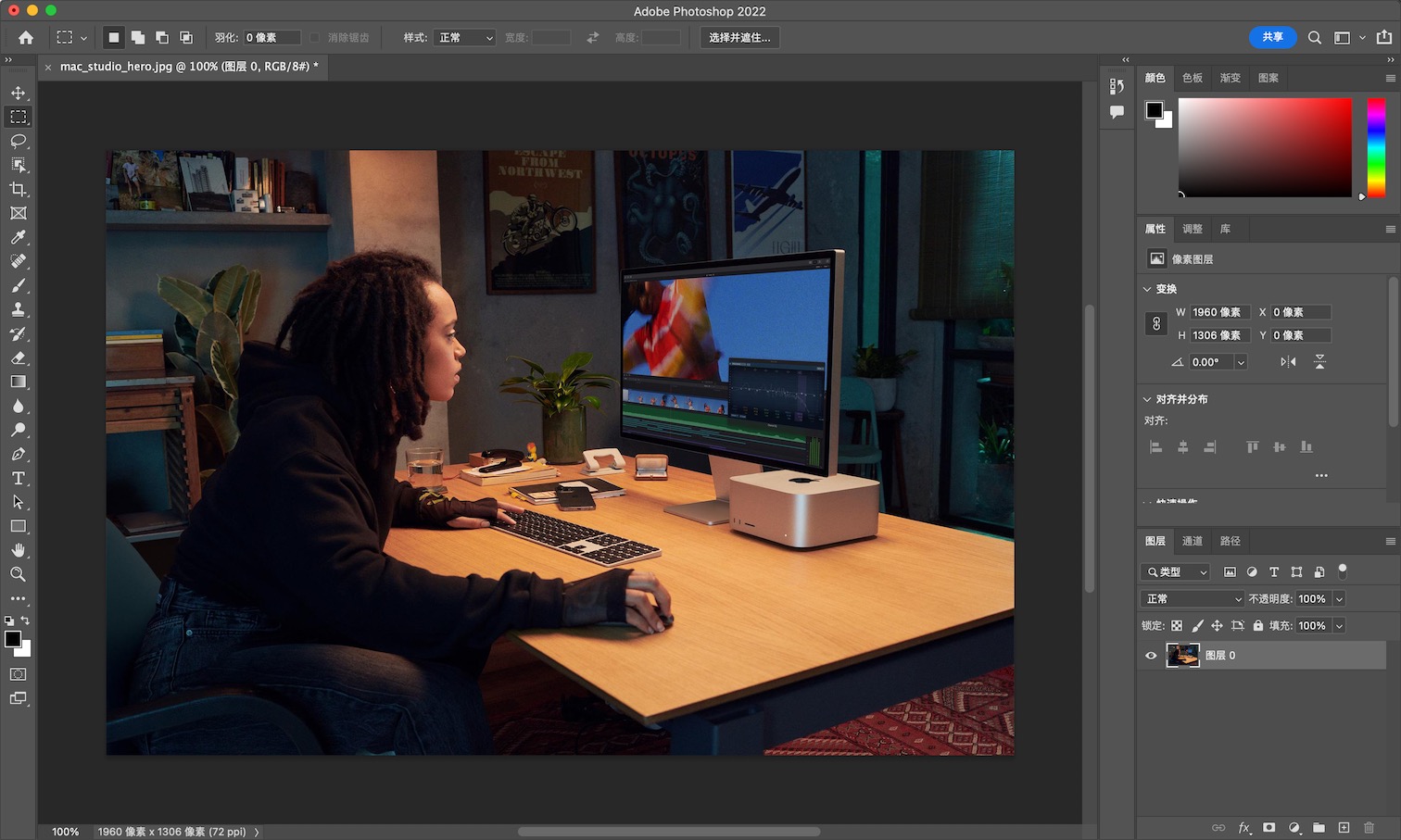
Task: Select the Eyedropper tool
Action: (x=18, y=237)
